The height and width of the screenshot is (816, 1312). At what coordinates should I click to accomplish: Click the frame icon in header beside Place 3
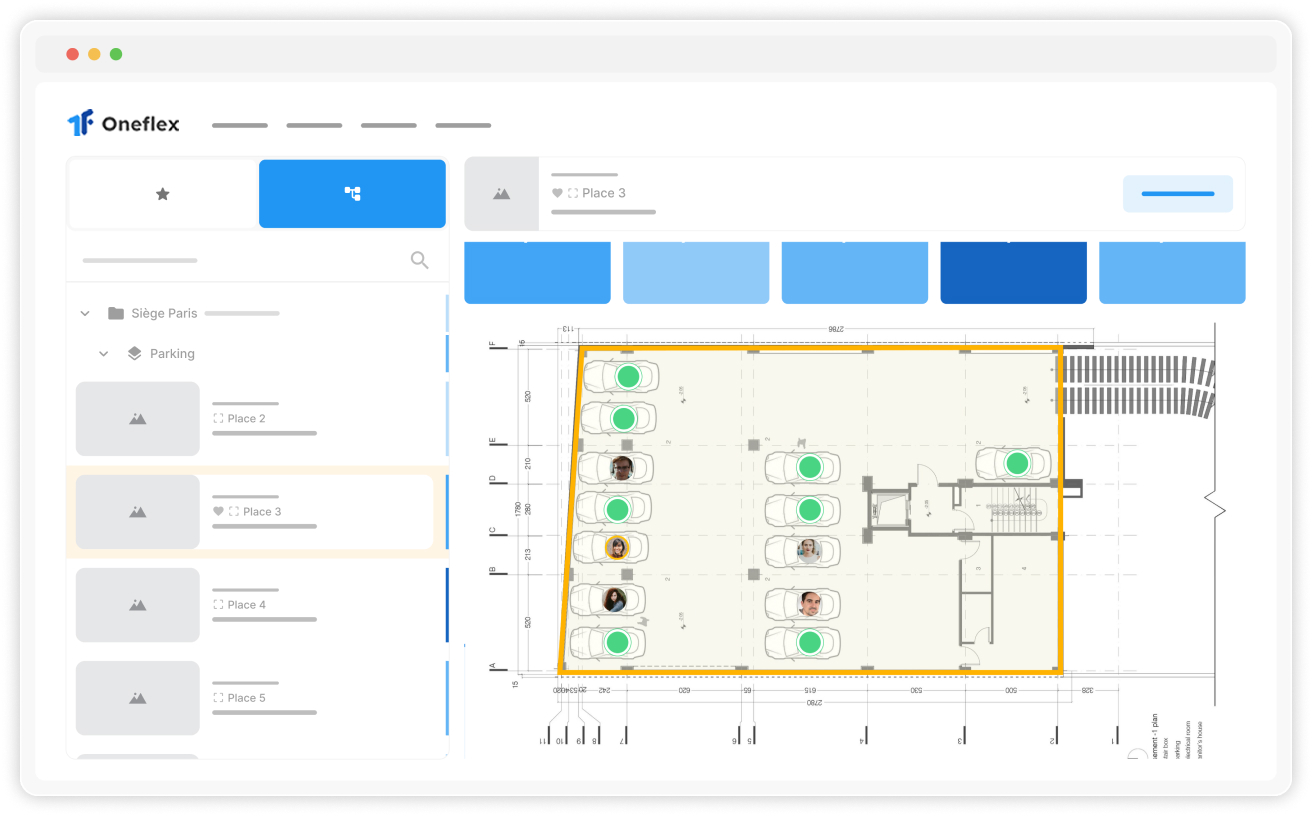[x=573, y=193]
